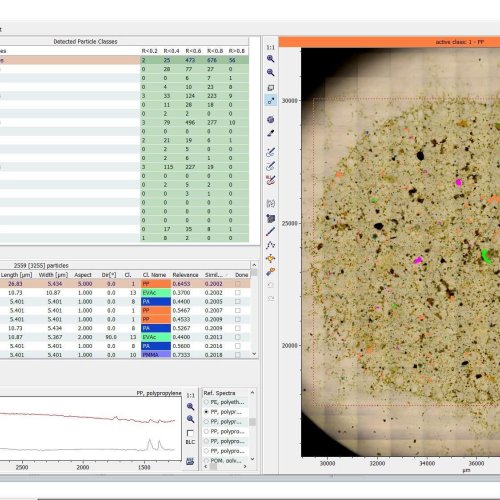
Task: Tick Done for PP row with relevance 0.6453
Action: pyautogui.click(x=237, y=284)
